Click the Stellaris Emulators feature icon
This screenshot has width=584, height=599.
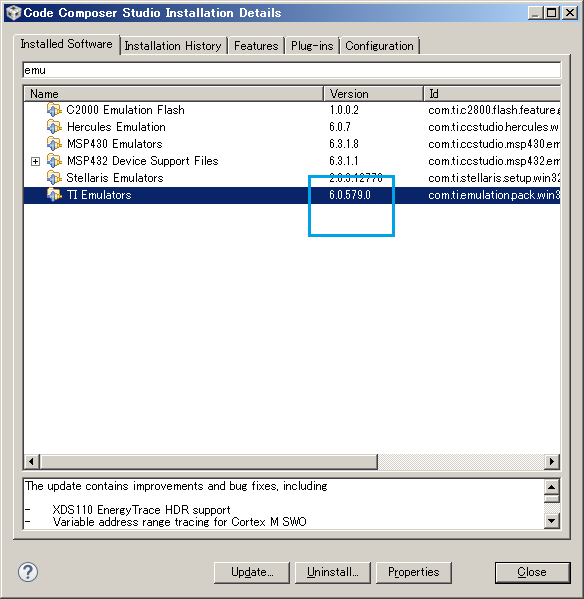(x=54, y=178)
